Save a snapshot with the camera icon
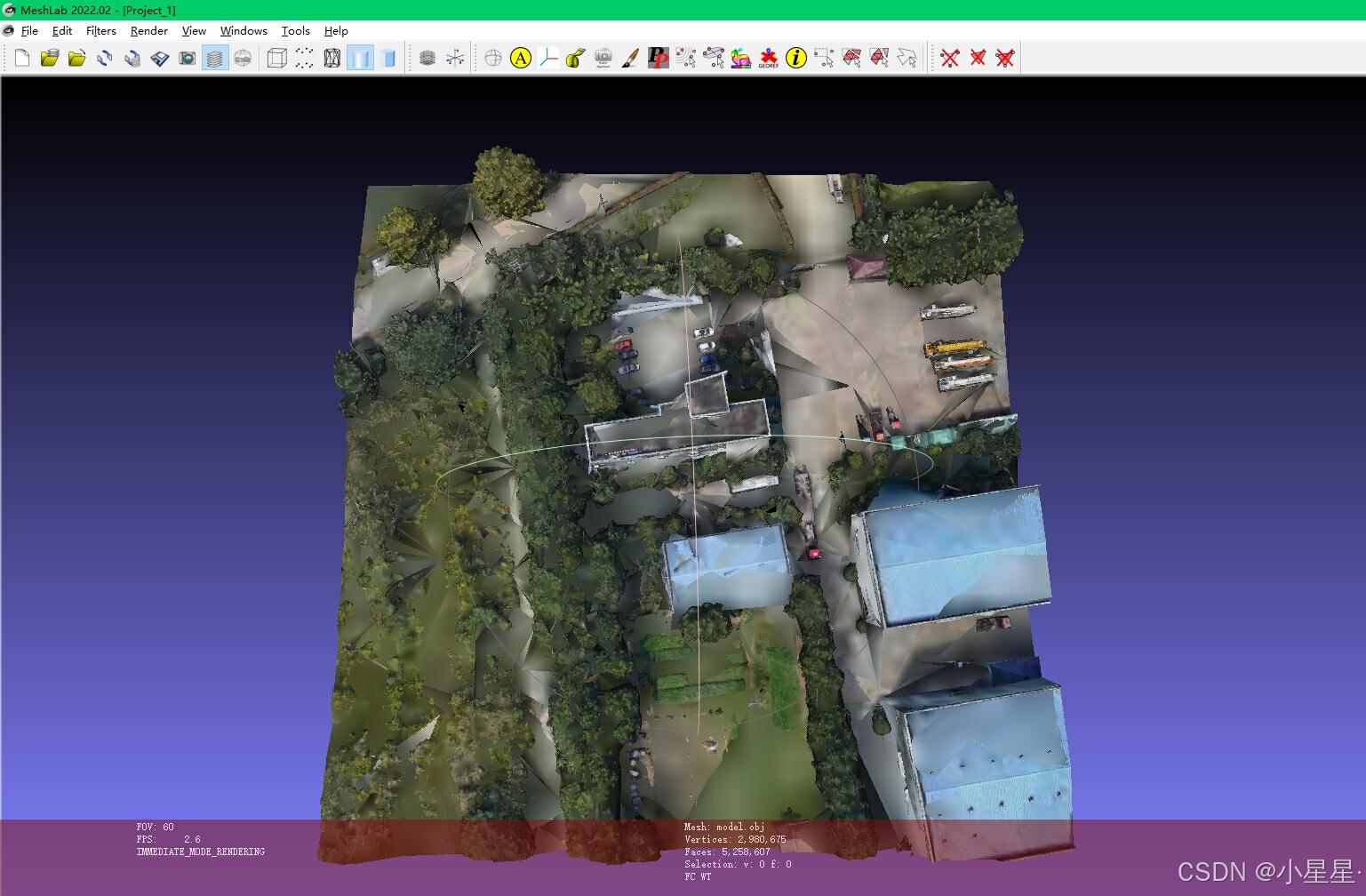Viewport: 1366px width, 896px height. (x=188, y=59)
